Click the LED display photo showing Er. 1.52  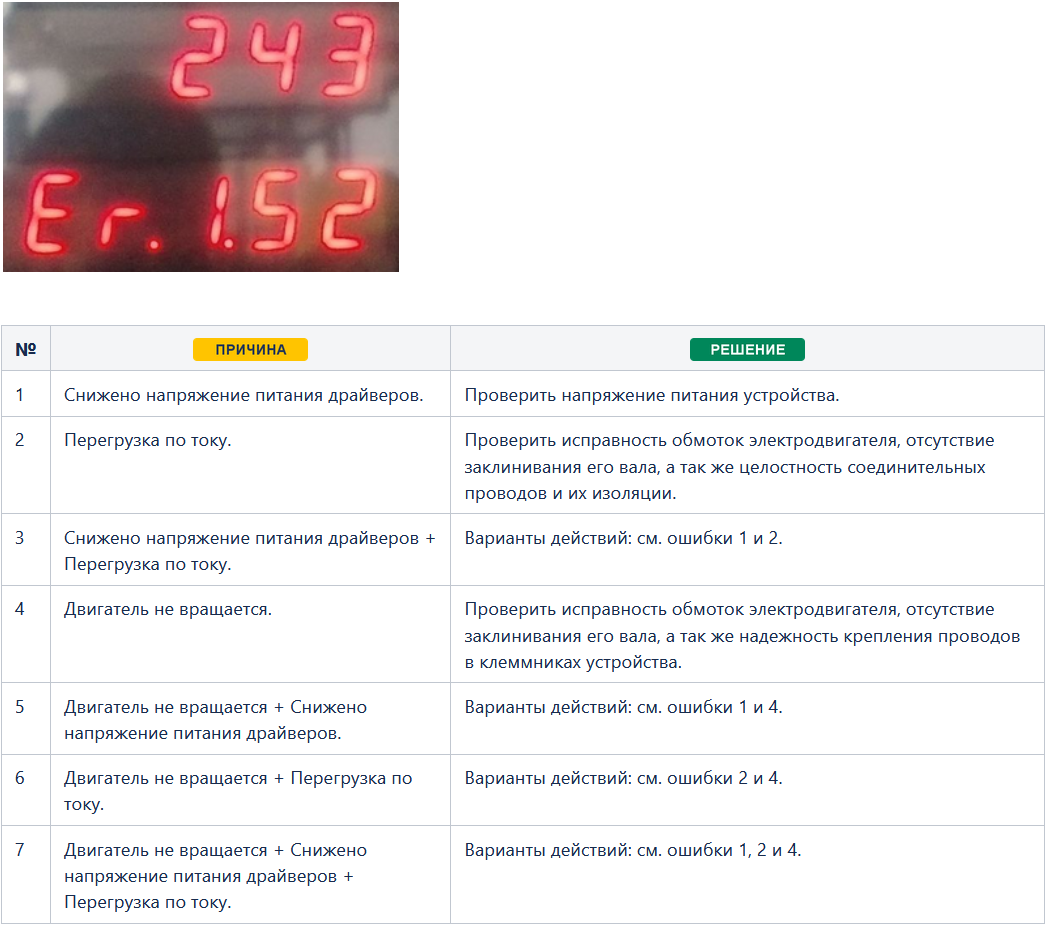tap(201, 137)
